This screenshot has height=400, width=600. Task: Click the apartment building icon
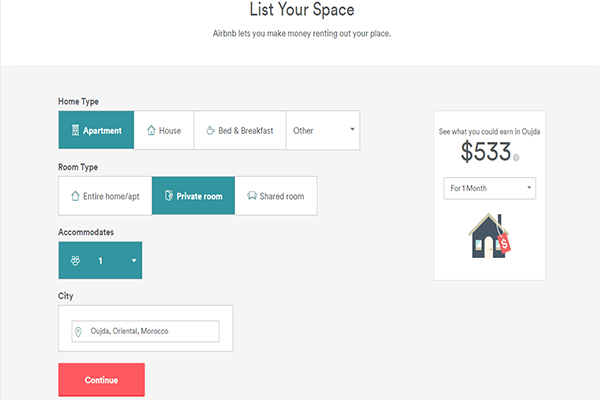point(75,130)
